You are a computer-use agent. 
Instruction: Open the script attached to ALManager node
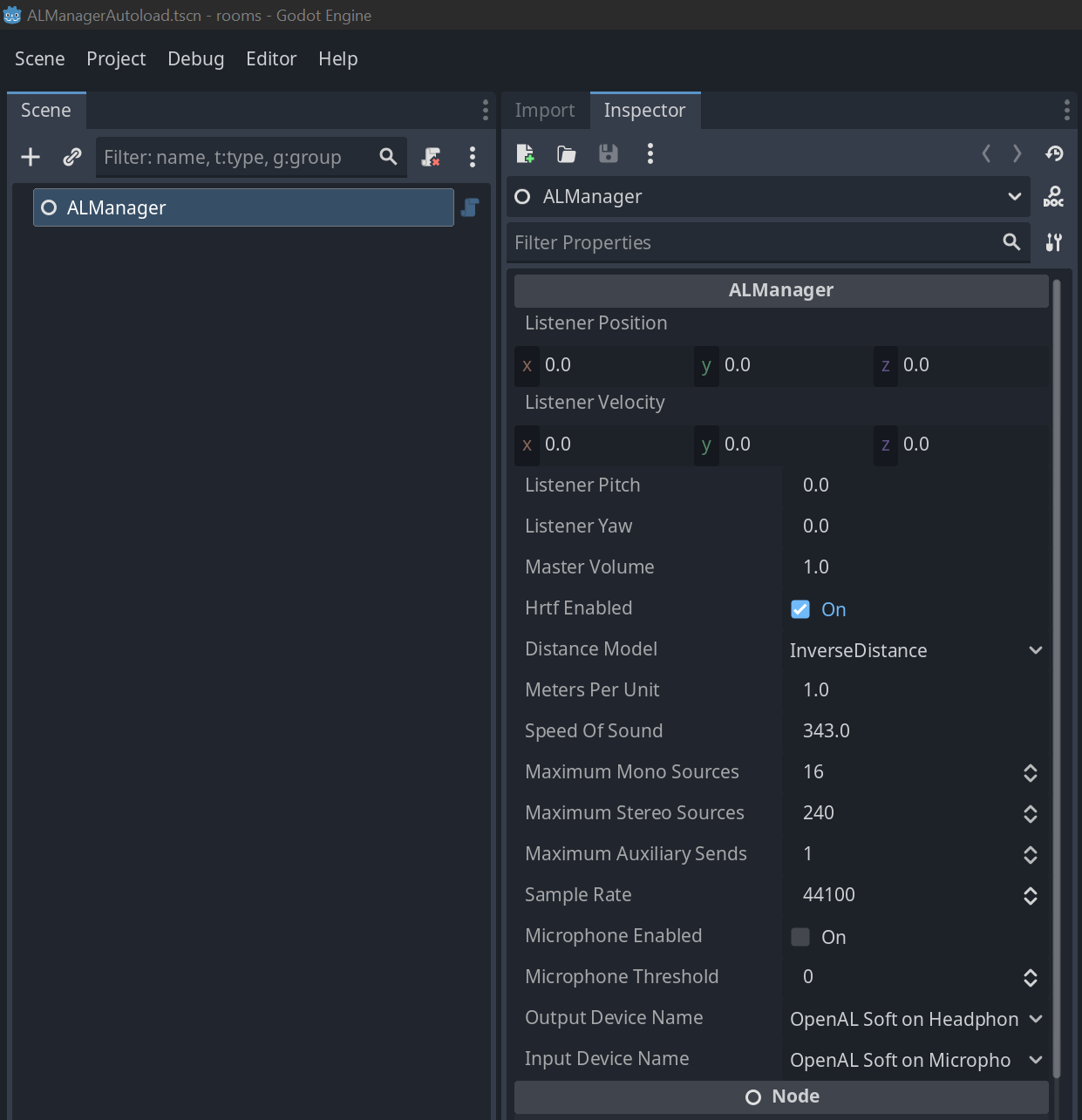pos(470,207)
